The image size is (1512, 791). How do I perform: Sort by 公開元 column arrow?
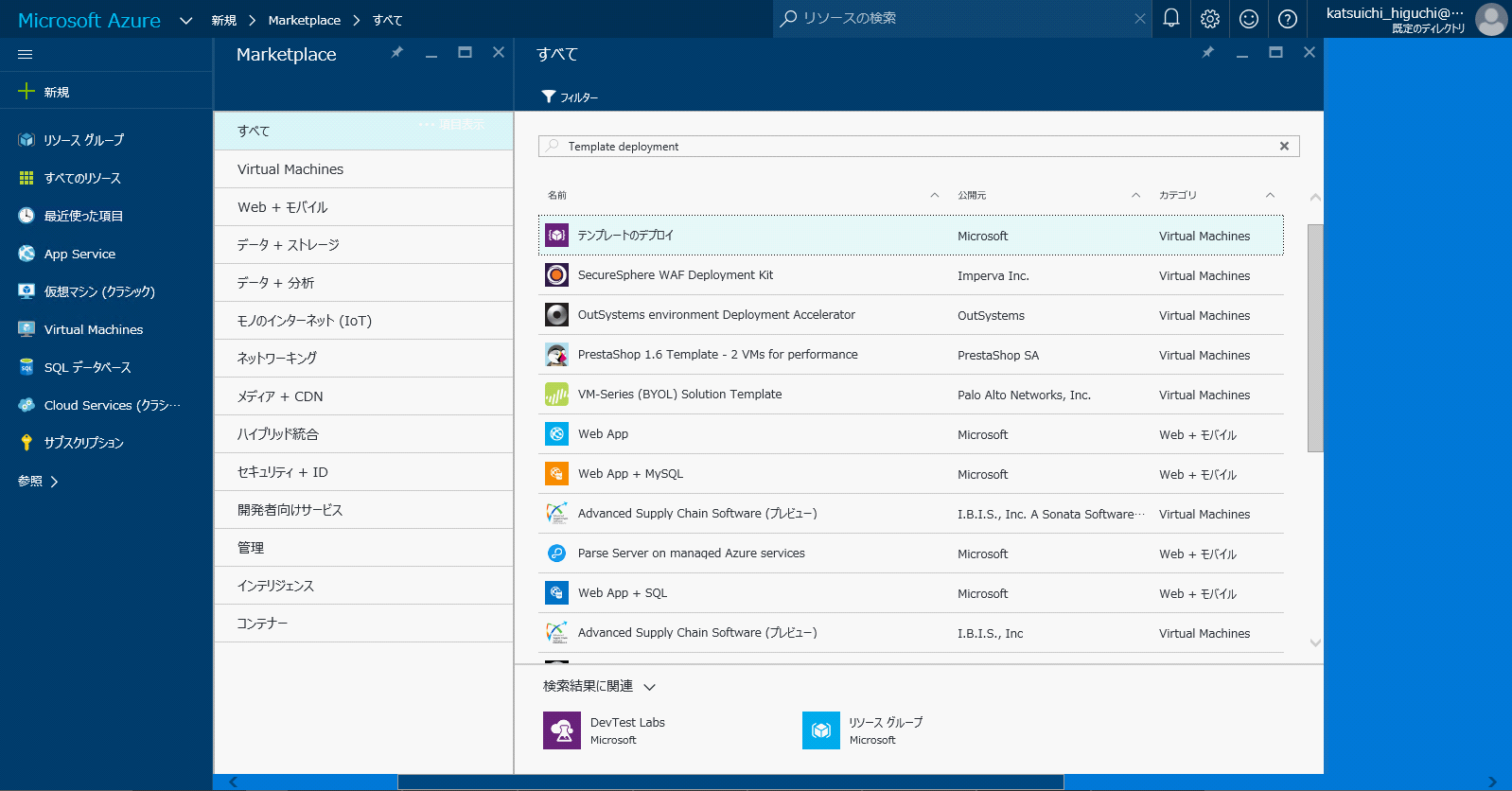tap(1135, 195)
